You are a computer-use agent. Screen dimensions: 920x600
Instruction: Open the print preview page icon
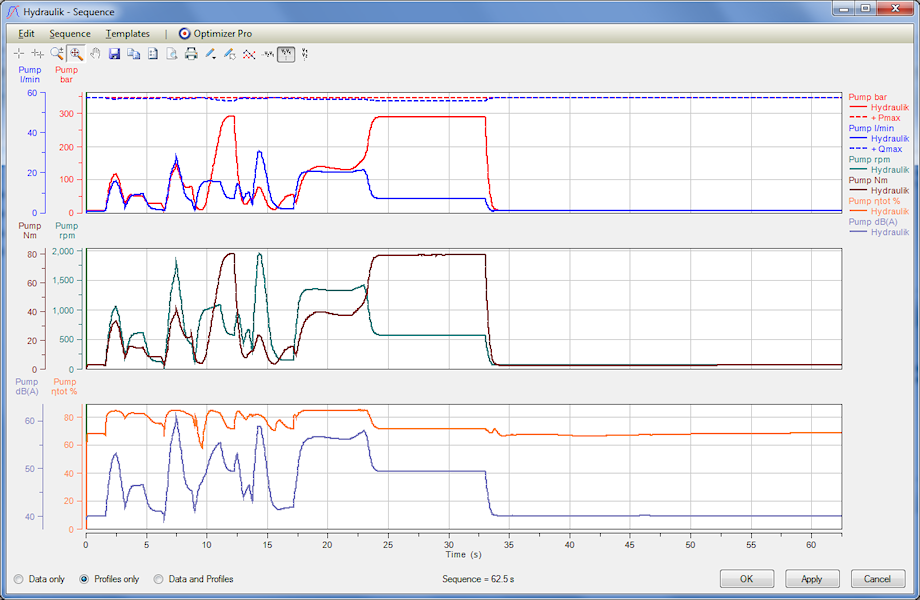coord(172,54)
